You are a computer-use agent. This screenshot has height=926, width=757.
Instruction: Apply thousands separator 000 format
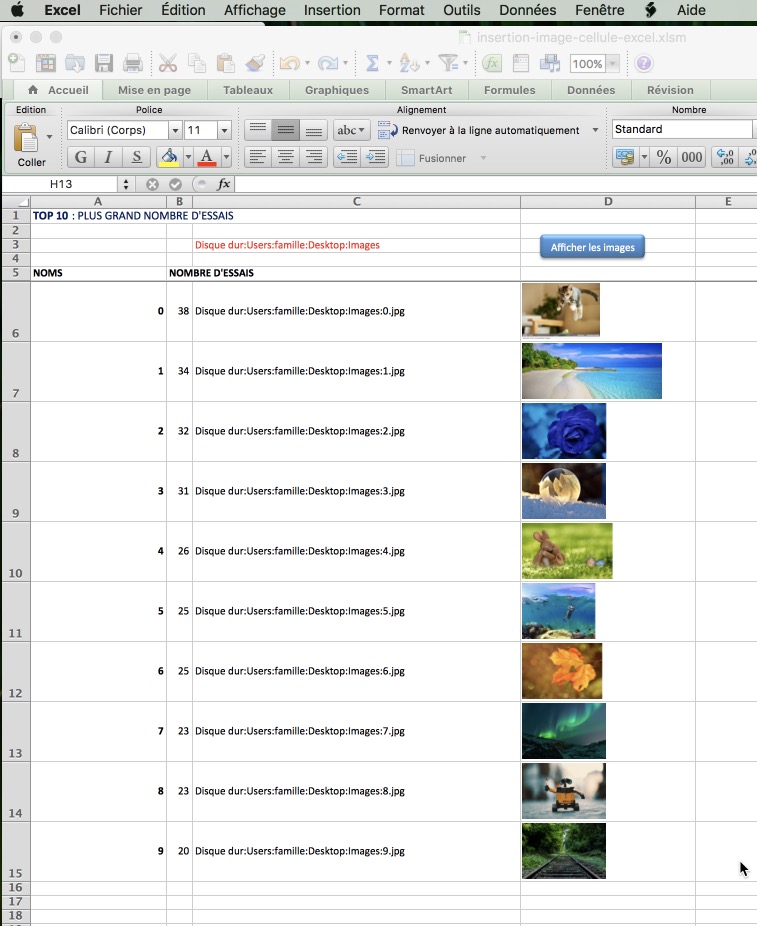[x=691, y=157]
